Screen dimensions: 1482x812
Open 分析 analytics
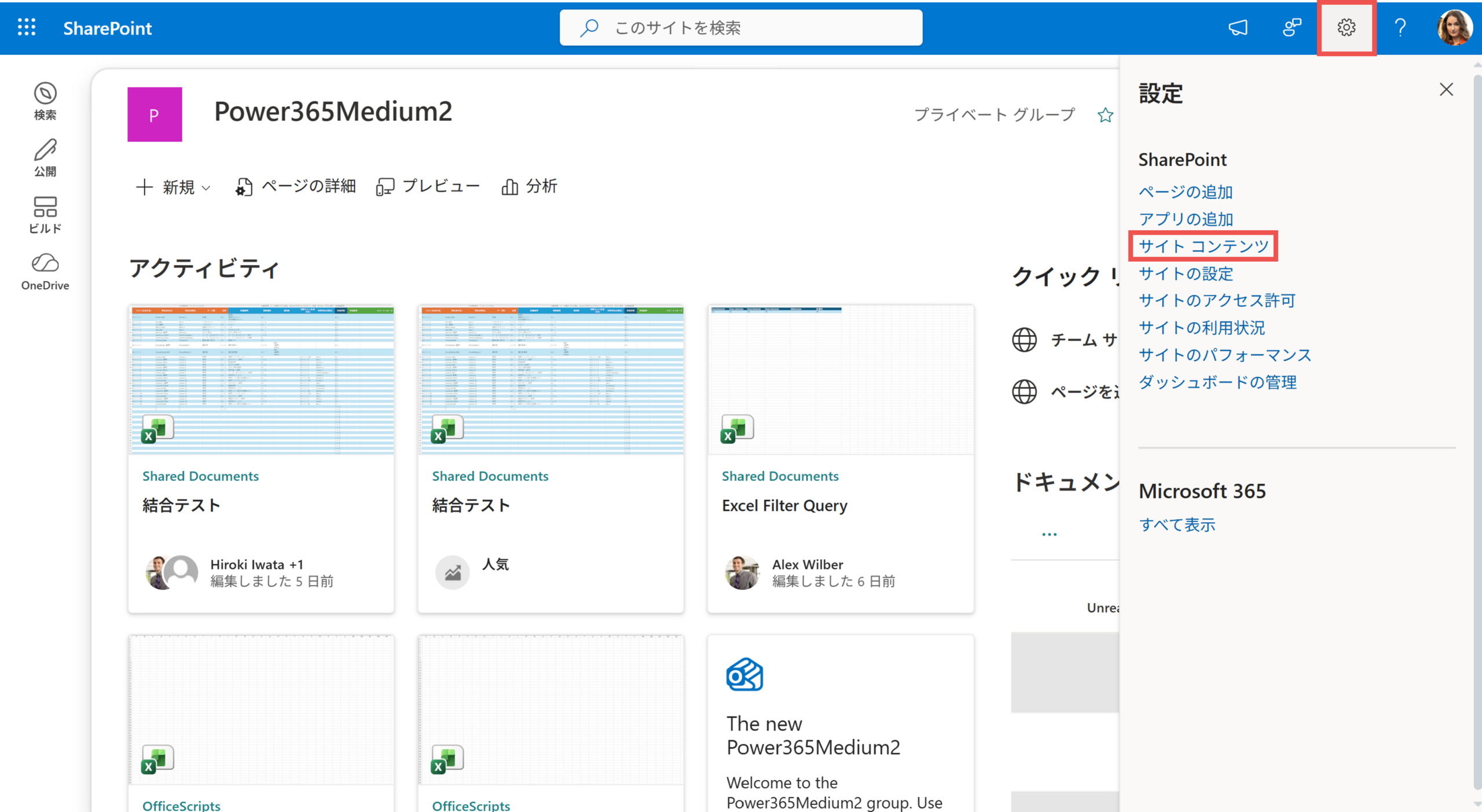tap(529, 186)
